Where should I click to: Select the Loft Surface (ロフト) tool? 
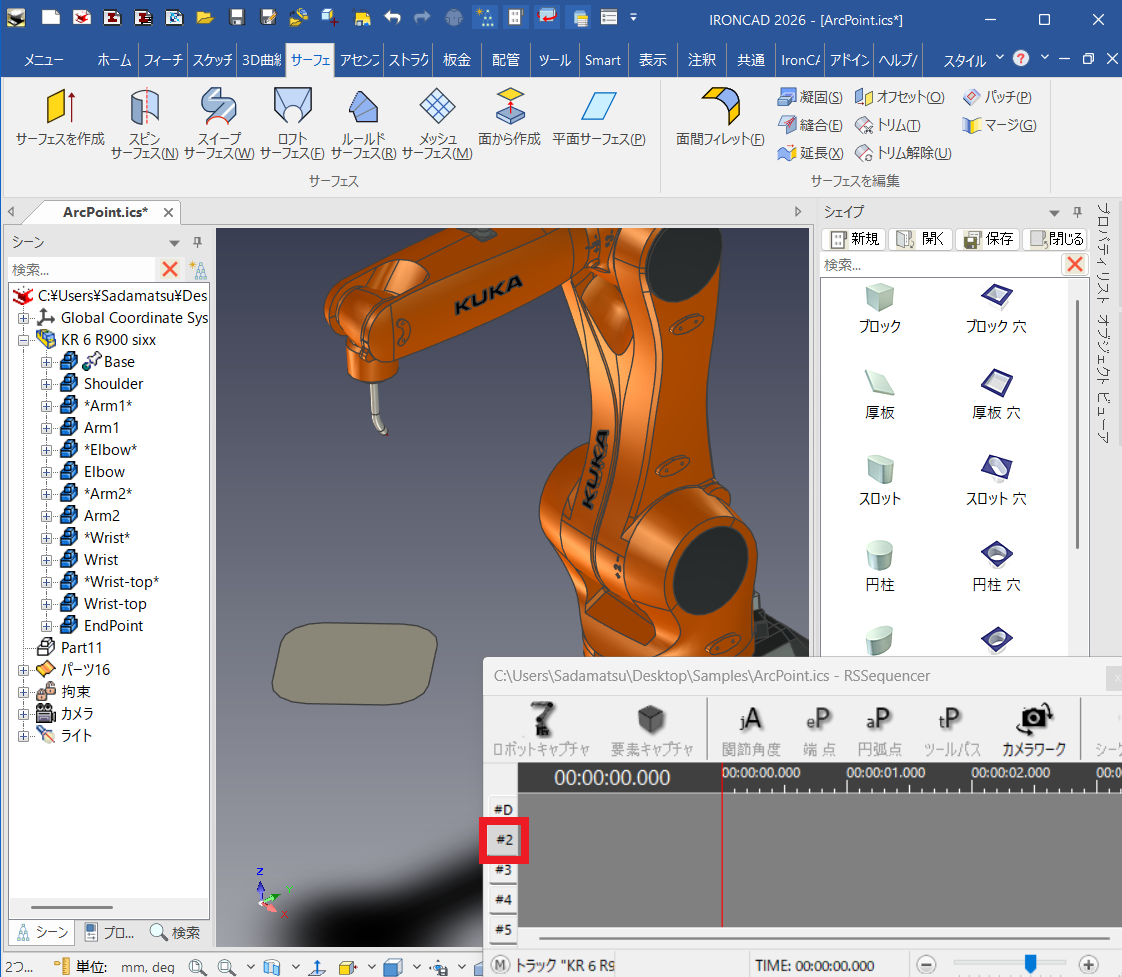(x=292, y=123)
